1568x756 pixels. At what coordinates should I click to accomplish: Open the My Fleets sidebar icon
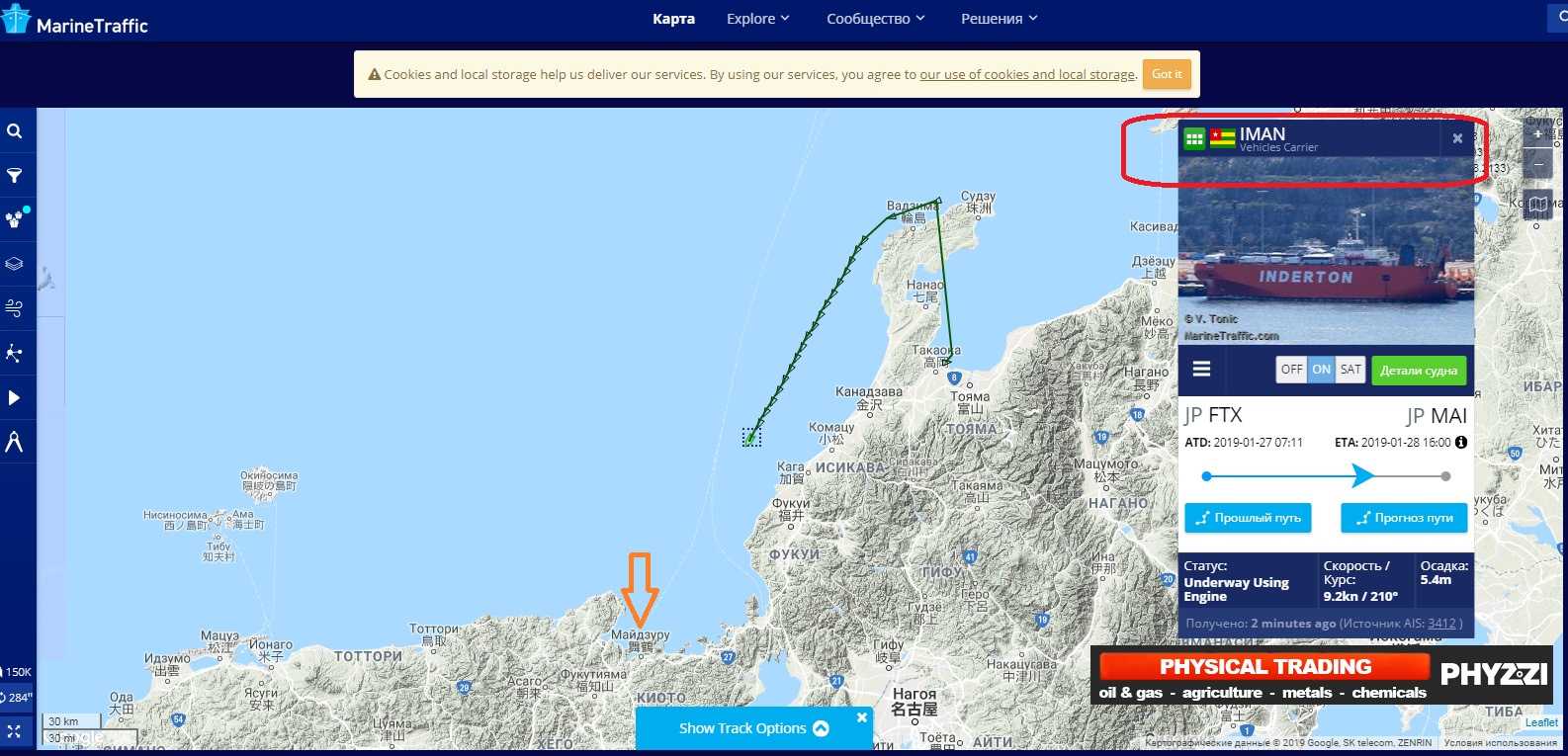[x=15, y=219]
